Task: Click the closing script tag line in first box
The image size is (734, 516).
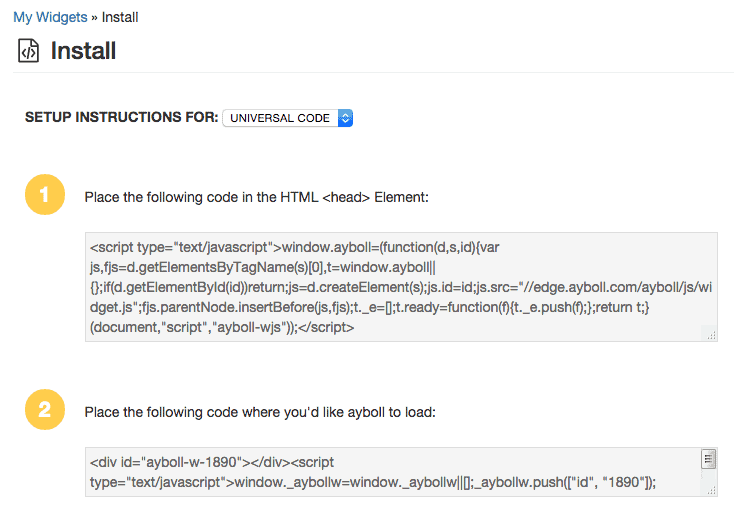Action: click(222, 327)
